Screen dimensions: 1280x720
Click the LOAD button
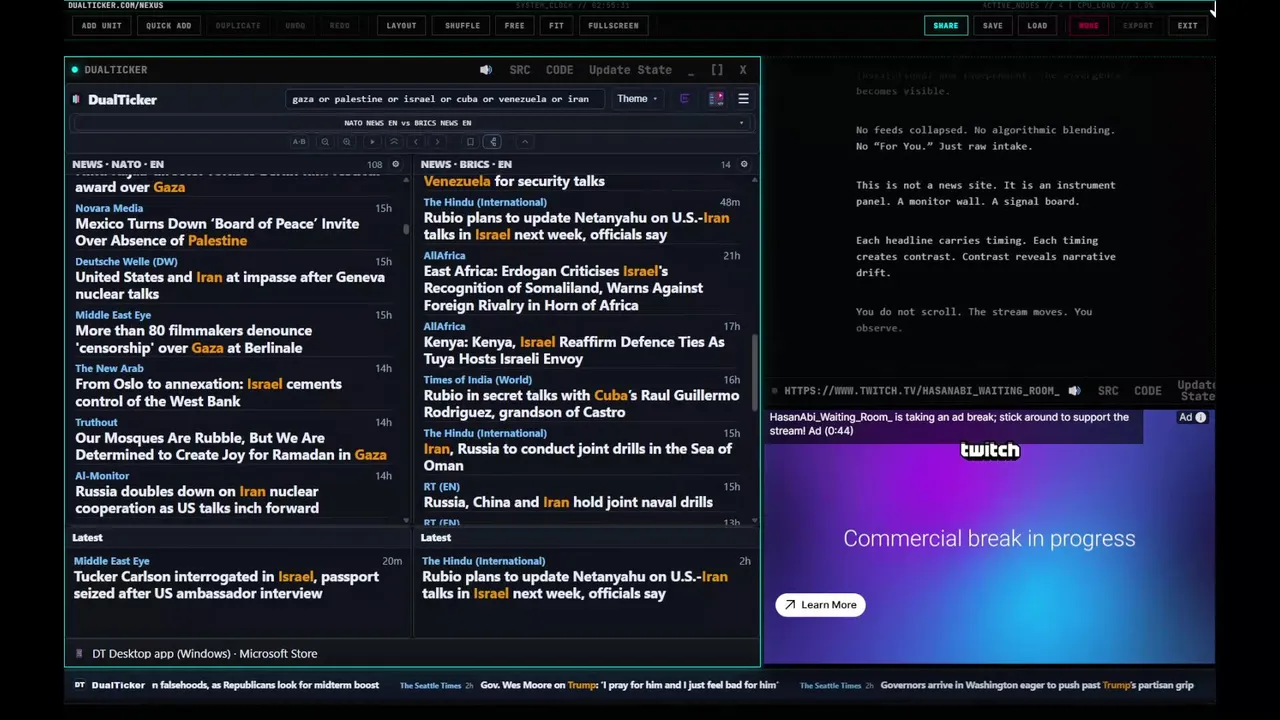pyautogui.click(x=1037, y=26)
